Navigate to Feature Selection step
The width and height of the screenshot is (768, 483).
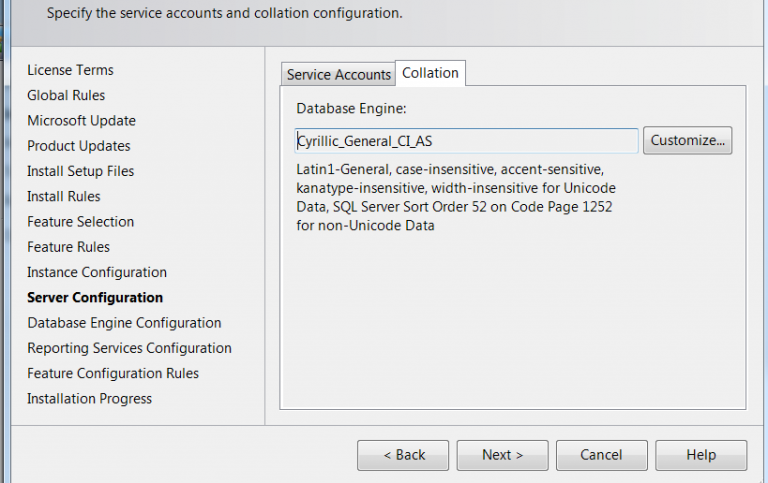click(x=80, y=222)
